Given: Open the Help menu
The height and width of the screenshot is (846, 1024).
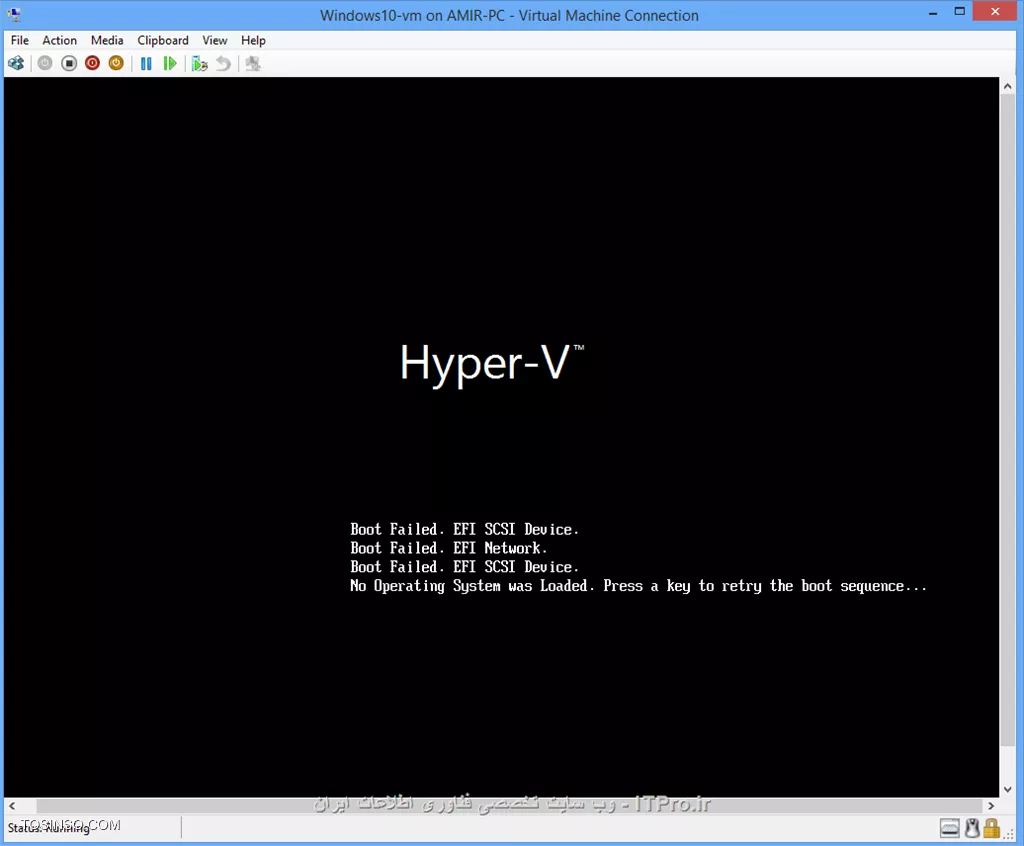Looking at the screenshot, I should (253, 41).
